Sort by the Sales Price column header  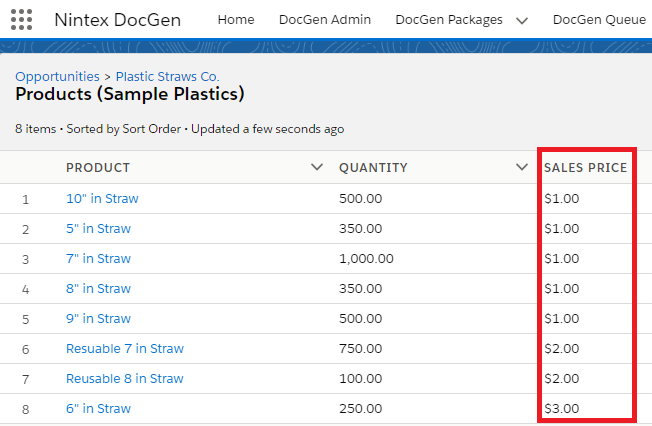[x=585, y=167]
